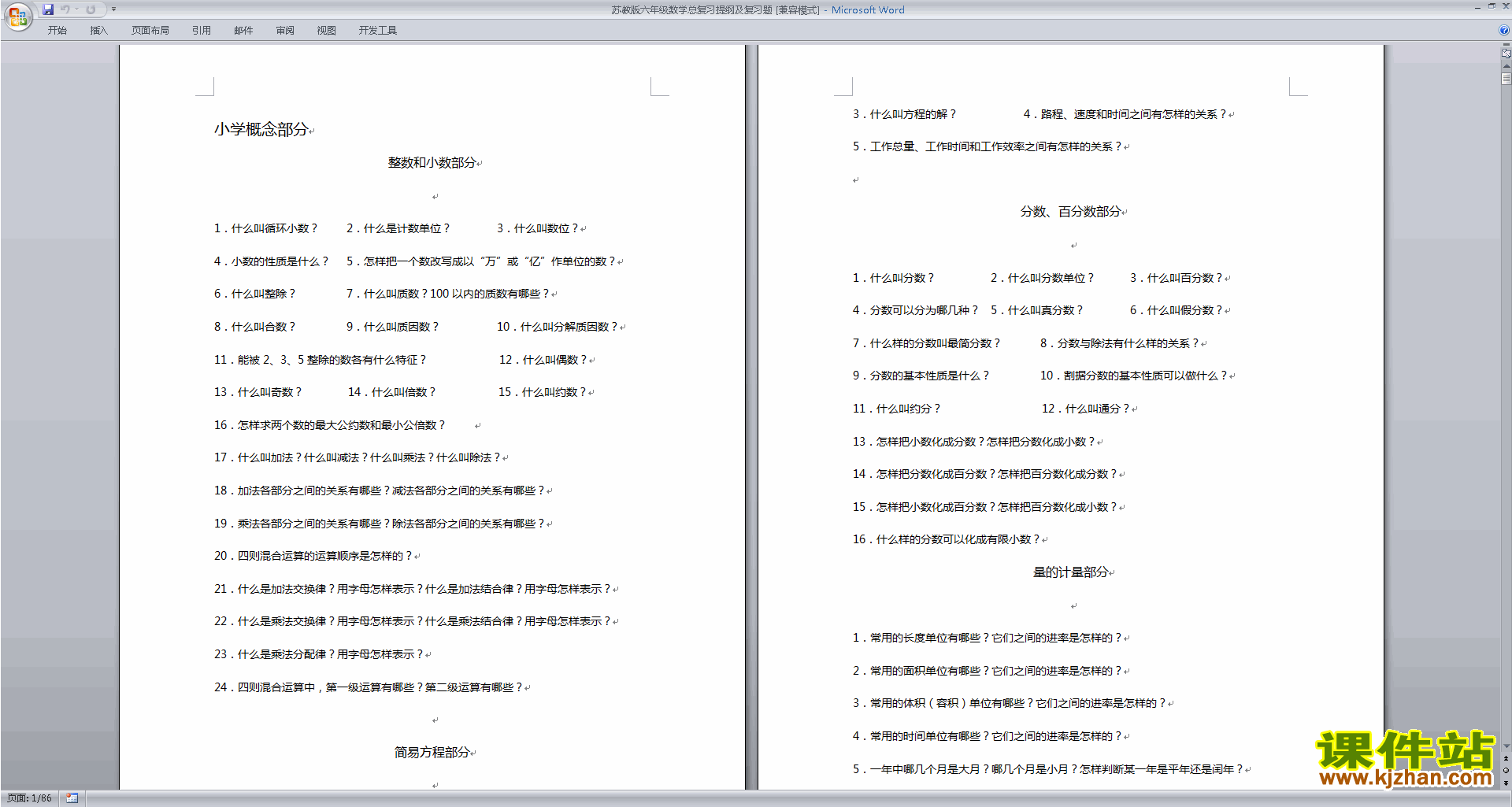Click line 16 什么样的分数可以化成有限小数
Viewport: 1512px width, 807px height.
click(947, 539)
